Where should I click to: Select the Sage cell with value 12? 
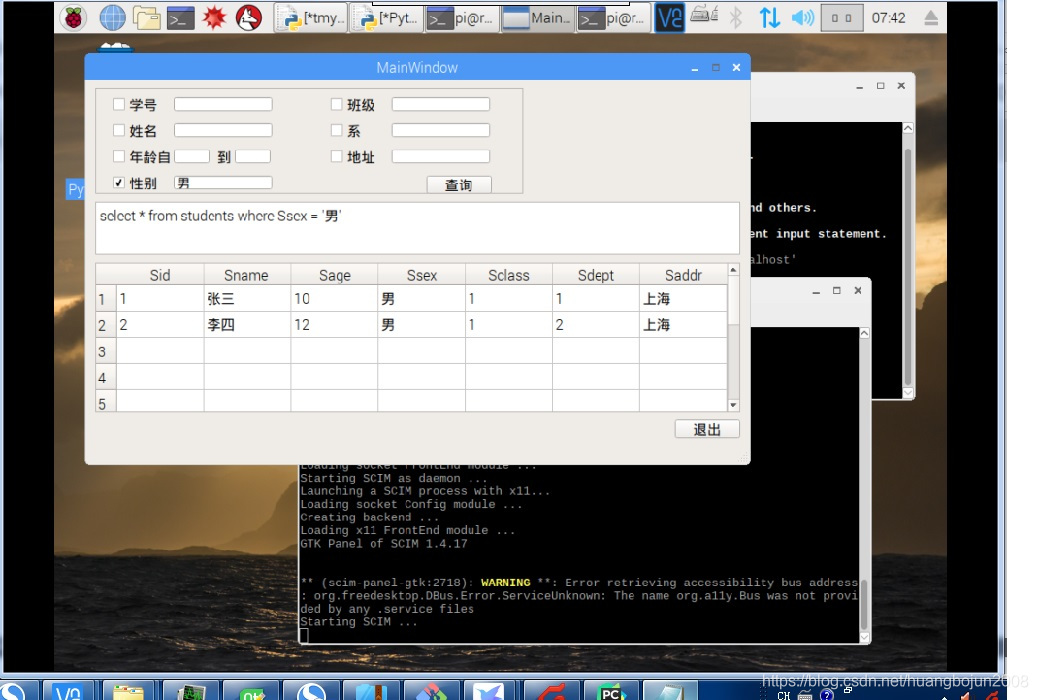[334, 325]
